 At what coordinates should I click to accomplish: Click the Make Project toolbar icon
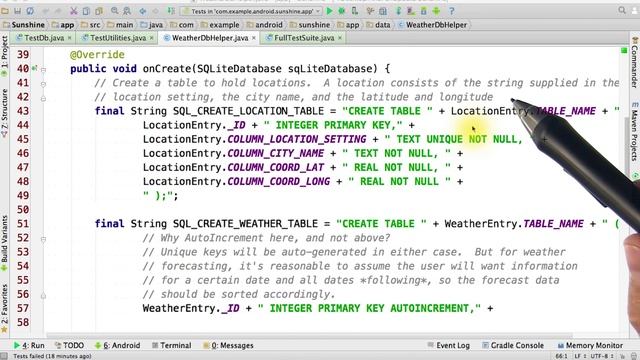point(171,11)
